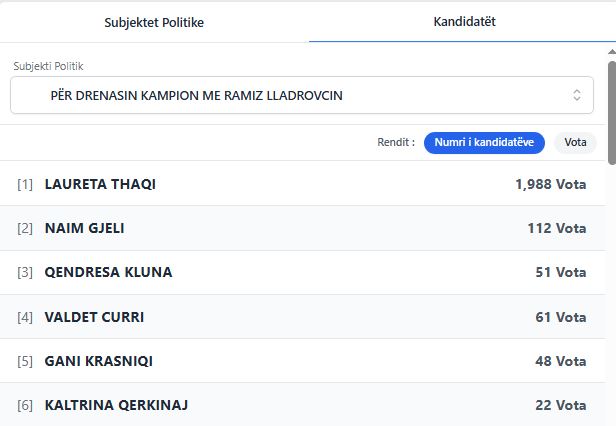616x426 pixels.
Task: Click candidate NAIM GJELI
Action: [x=85, y=228]
